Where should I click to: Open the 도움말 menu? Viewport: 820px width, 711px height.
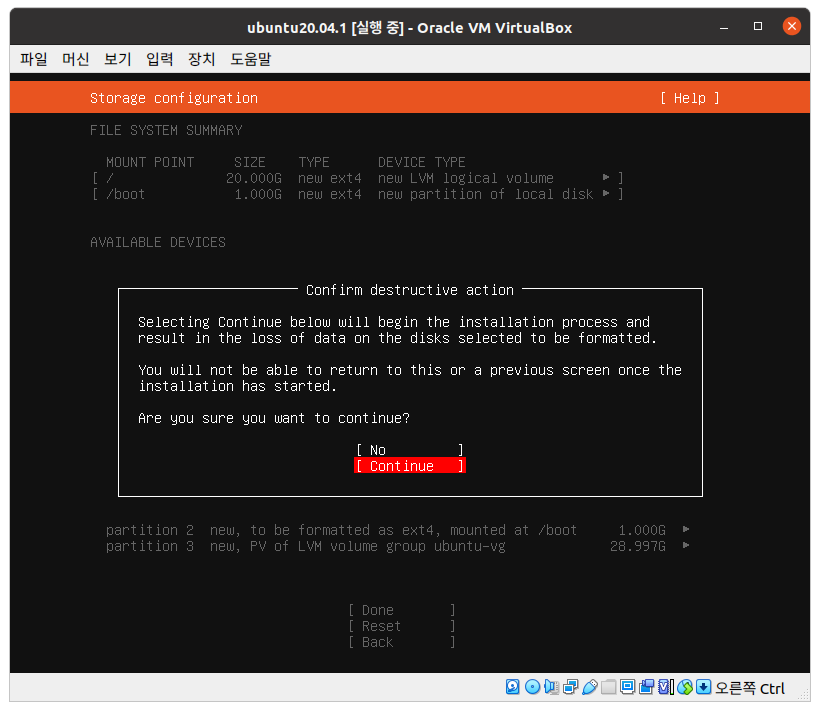[250, 59]
